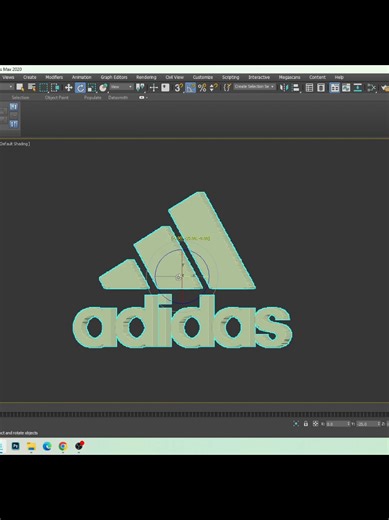Open the selection filter dropdown at toolbar left

[x=6, y=87]
